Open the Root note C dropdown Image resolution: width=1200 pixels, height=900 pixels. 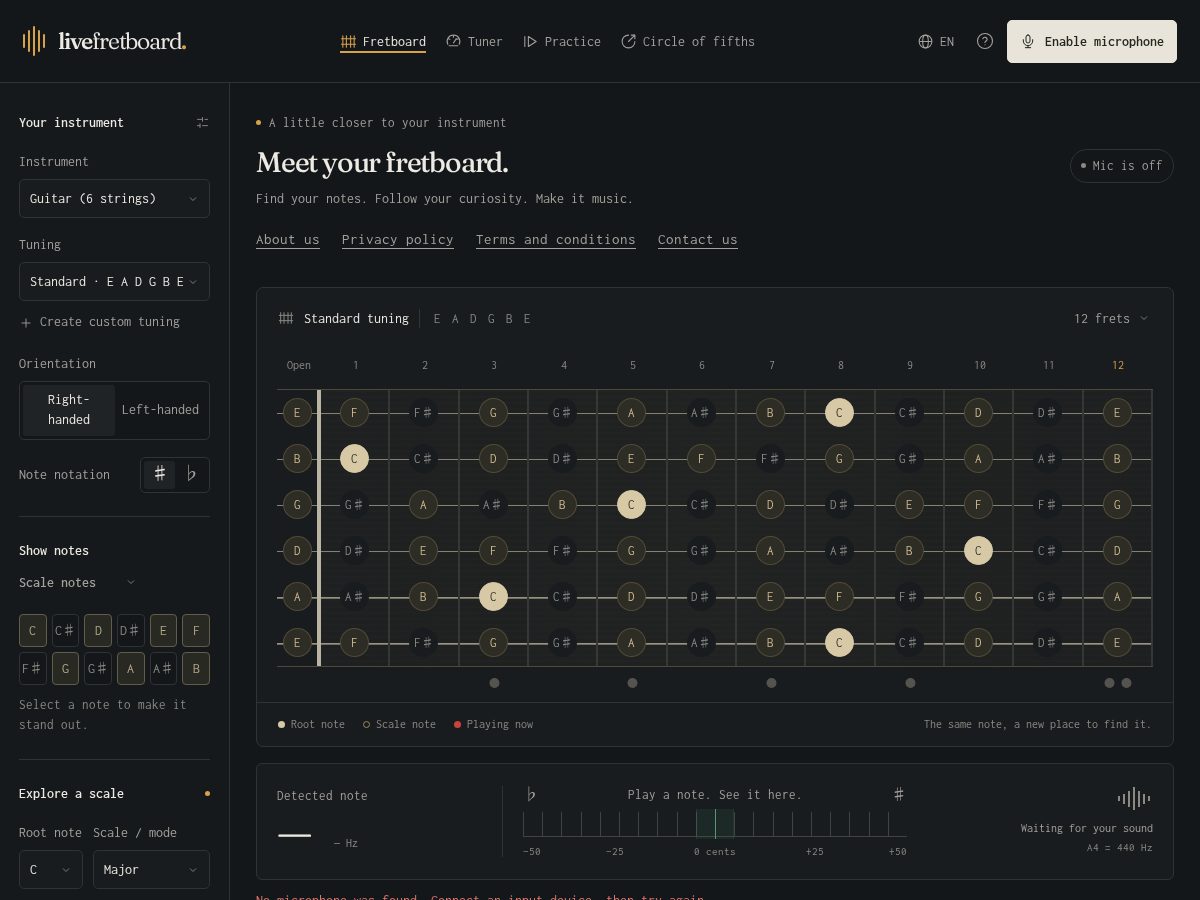[50, 869]
